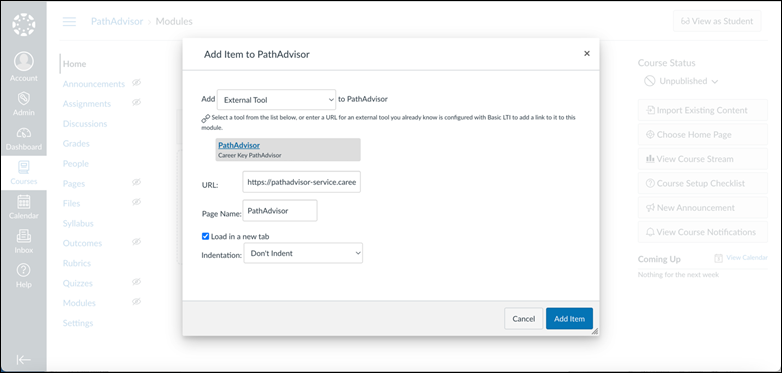Click into the Page Name field
782x373 pixels.
280,210
